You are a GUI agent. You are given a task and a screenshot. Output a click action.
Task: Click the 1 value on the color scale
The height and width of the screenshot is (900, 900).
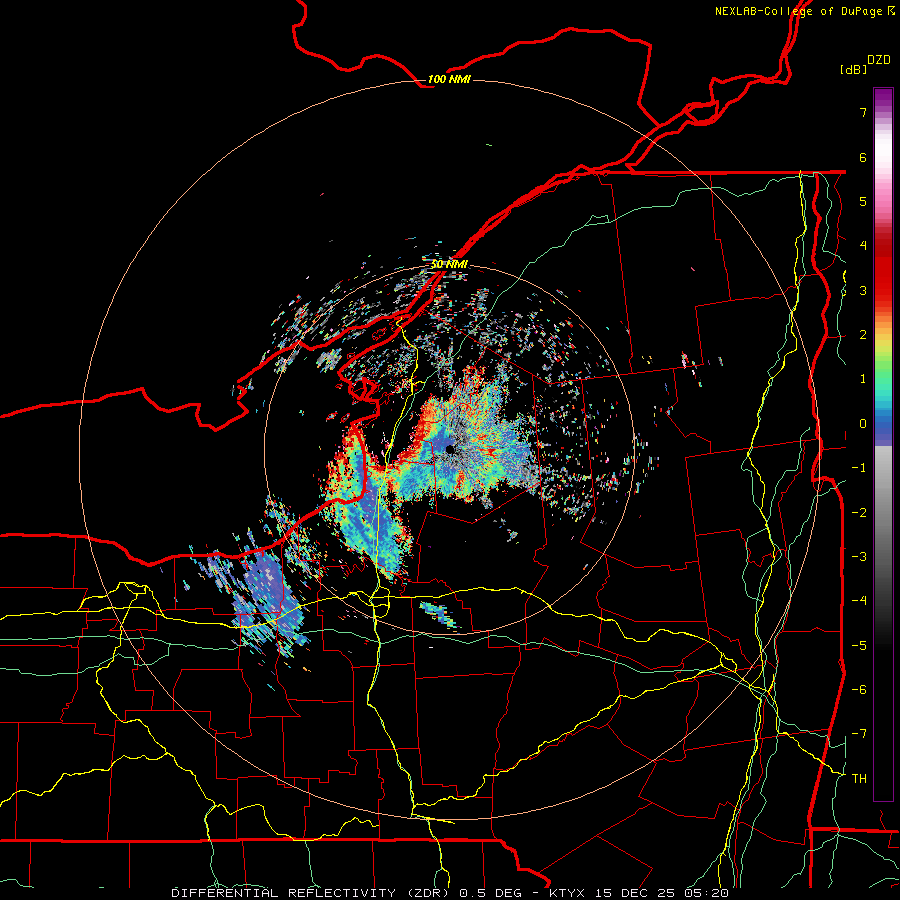pyautogui.click(x=863, y=379)
